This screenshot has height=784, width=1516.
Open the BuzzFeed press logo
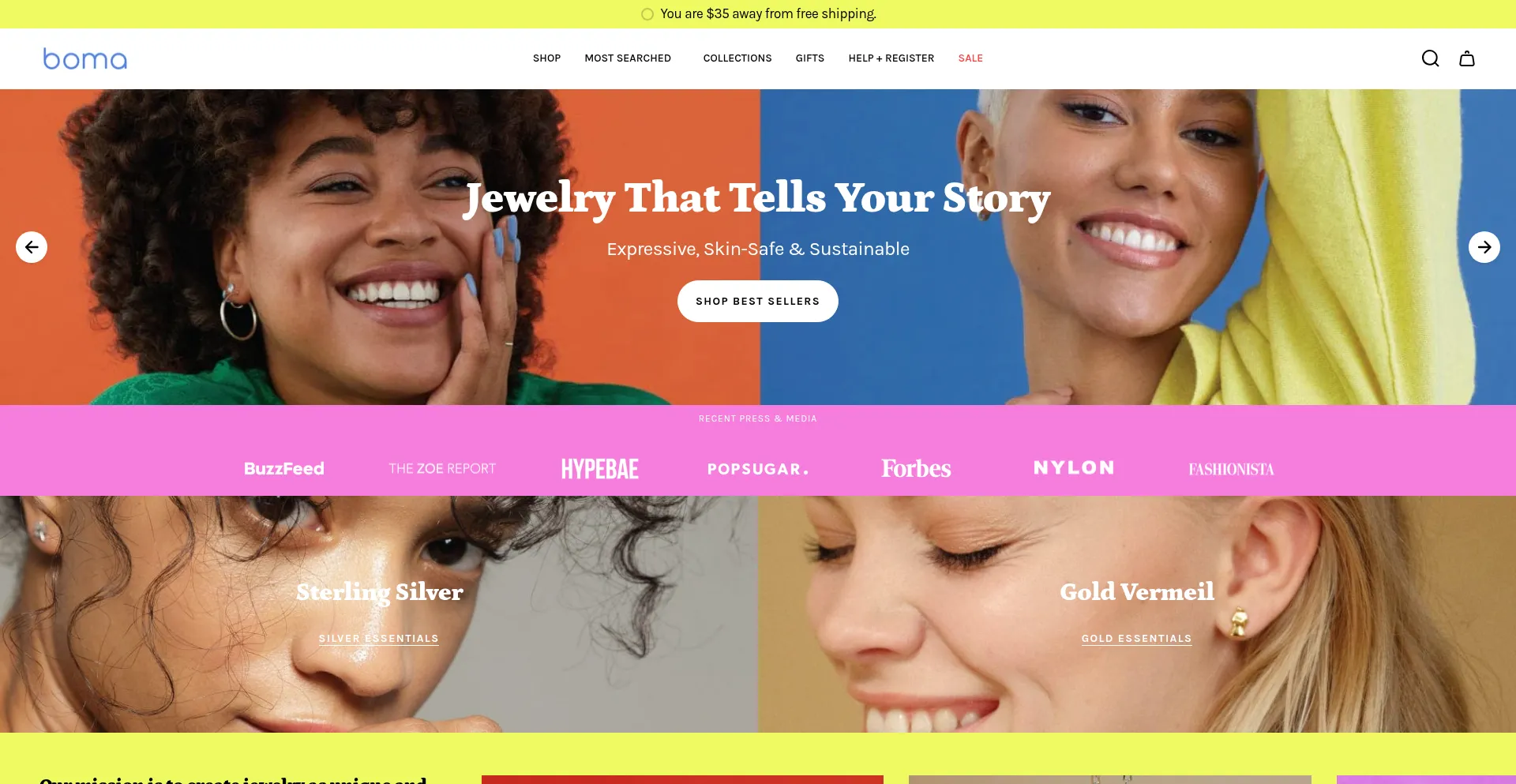[283, 468]
